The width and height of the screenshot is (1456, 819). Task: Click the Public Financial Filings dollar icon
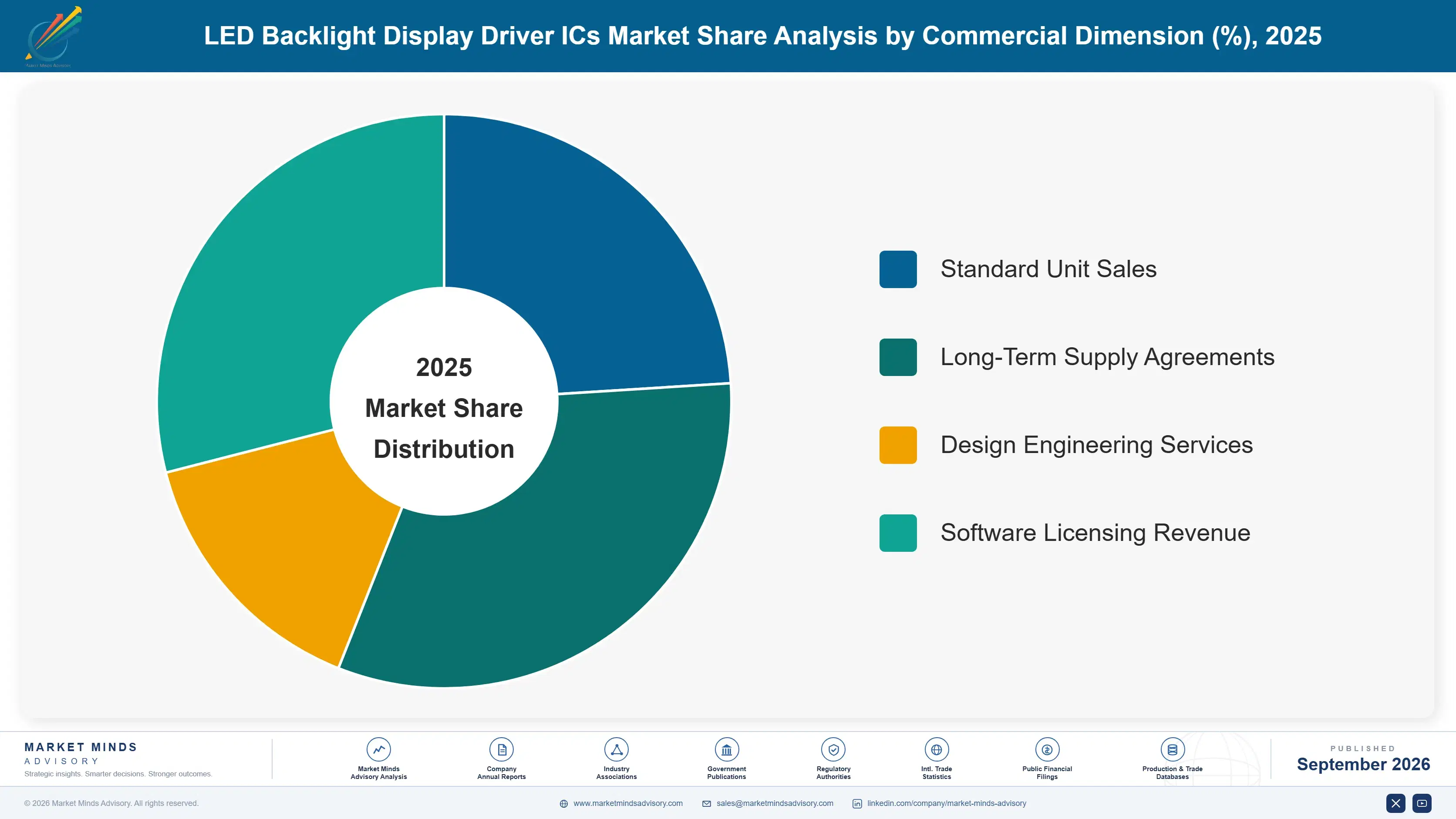pos(1047,749)
